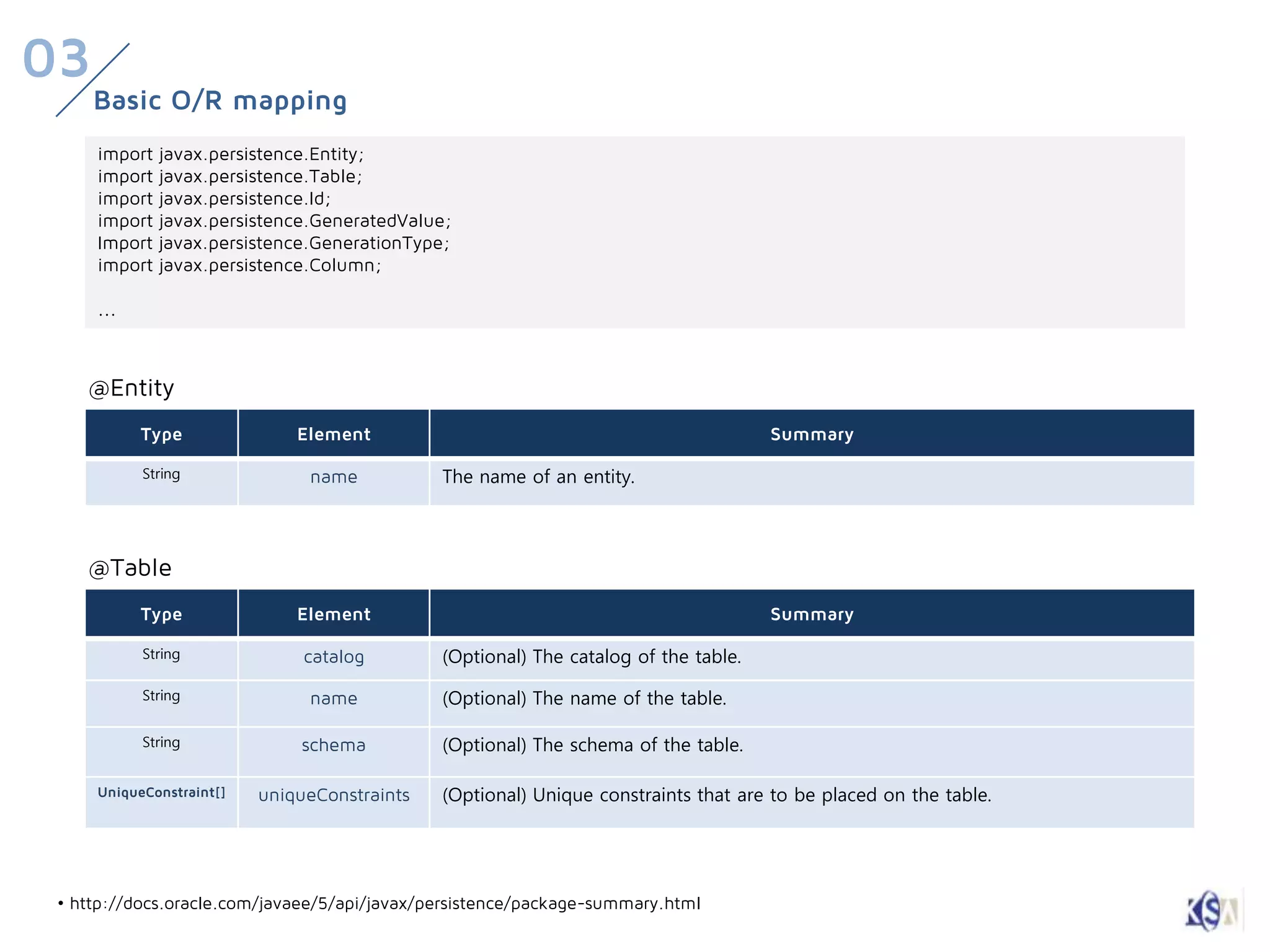Select the 'Unique constraints that are to be placed' summary
Image resolution: width=1270 pixels, height=952 pixels.
[x=717, y=795]
